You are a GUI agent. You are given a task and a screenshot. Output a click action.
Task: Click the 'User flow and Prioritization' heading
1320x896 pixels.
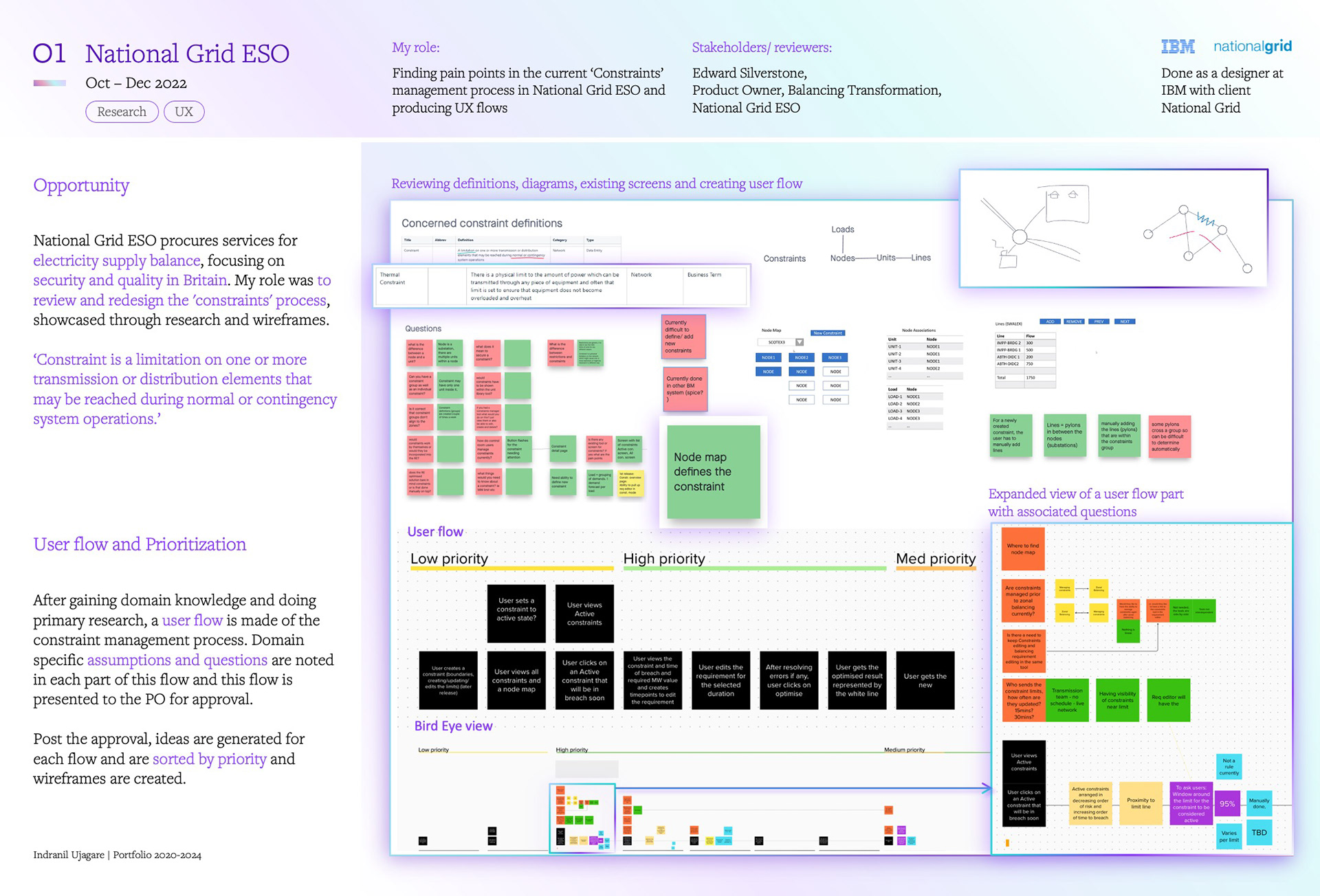click(x=140, y=544)
